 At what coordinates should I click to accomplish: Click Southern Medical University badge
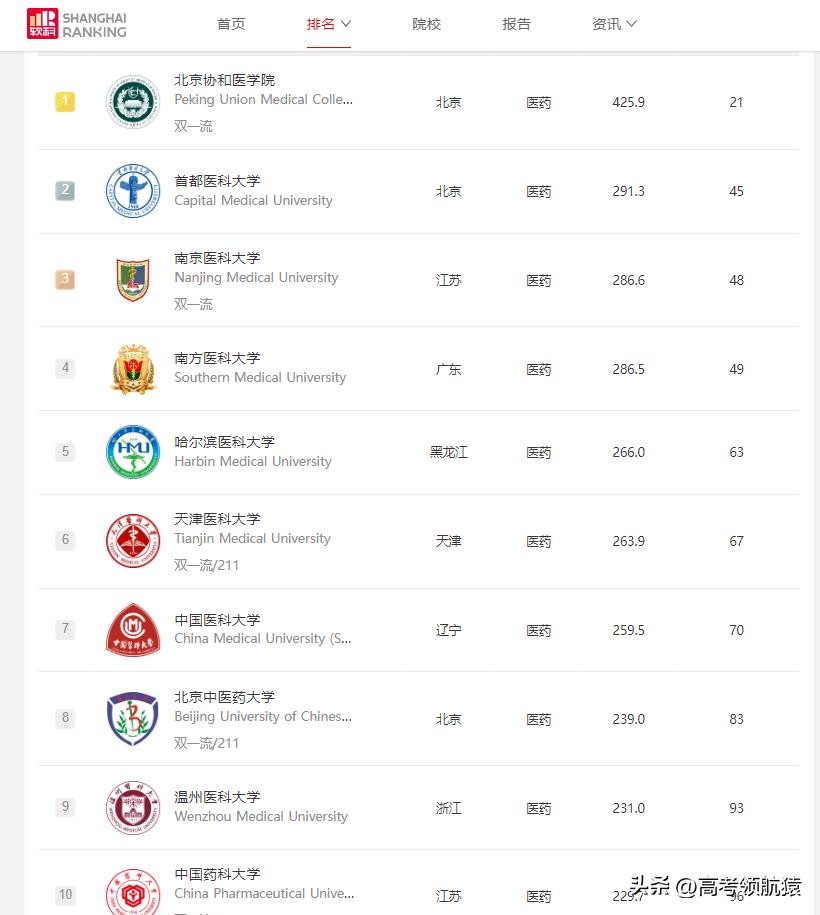[133, 368]
